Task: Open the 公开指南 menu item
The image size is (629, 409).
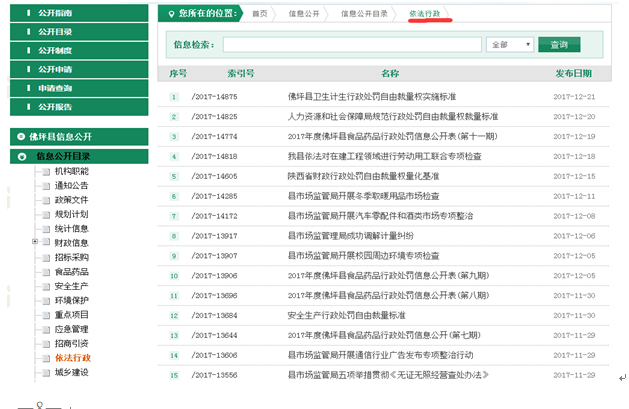Action: [x=56, y=14]
